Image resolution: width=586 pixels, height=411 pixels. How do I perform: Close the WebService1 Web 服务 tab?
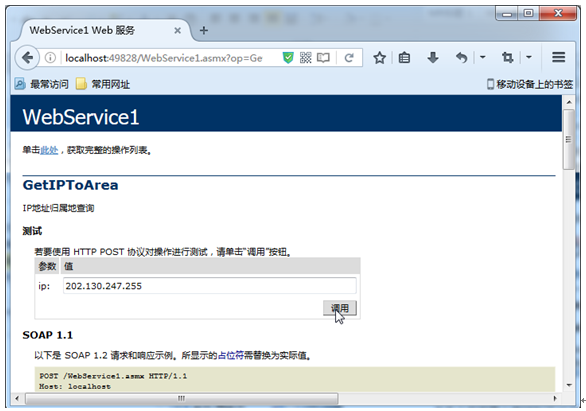pyautogui.click(x=178, y=31)
